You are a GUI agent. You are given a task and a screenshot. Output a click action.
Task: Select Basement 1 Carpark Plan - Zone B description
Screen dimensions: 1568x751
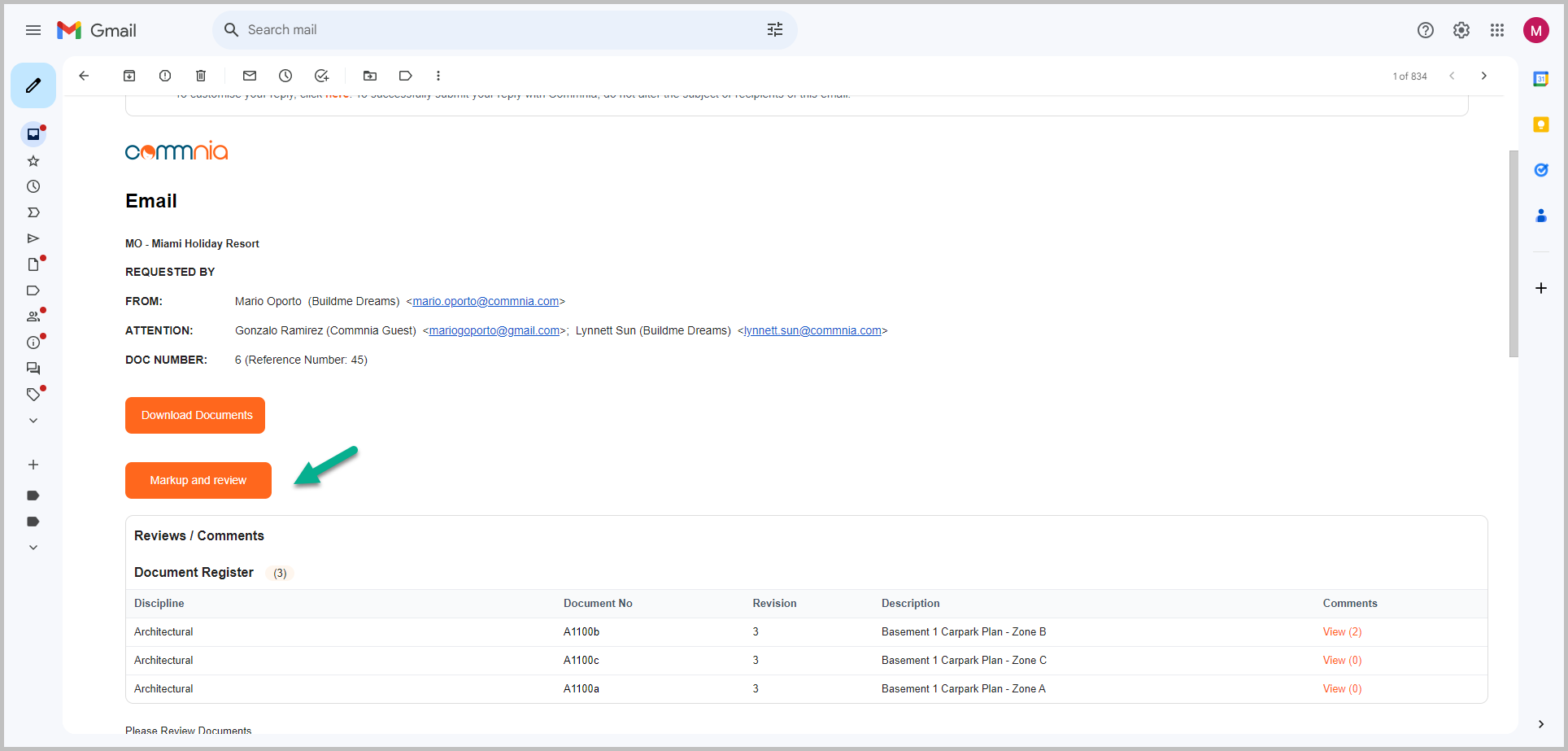point(964,631)
